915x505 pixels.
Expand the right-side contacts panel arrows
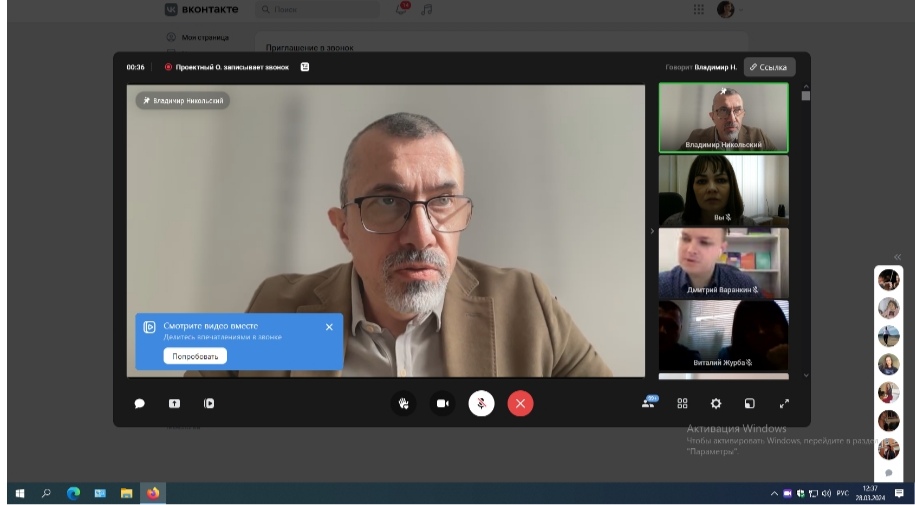(x=897, y=257)
